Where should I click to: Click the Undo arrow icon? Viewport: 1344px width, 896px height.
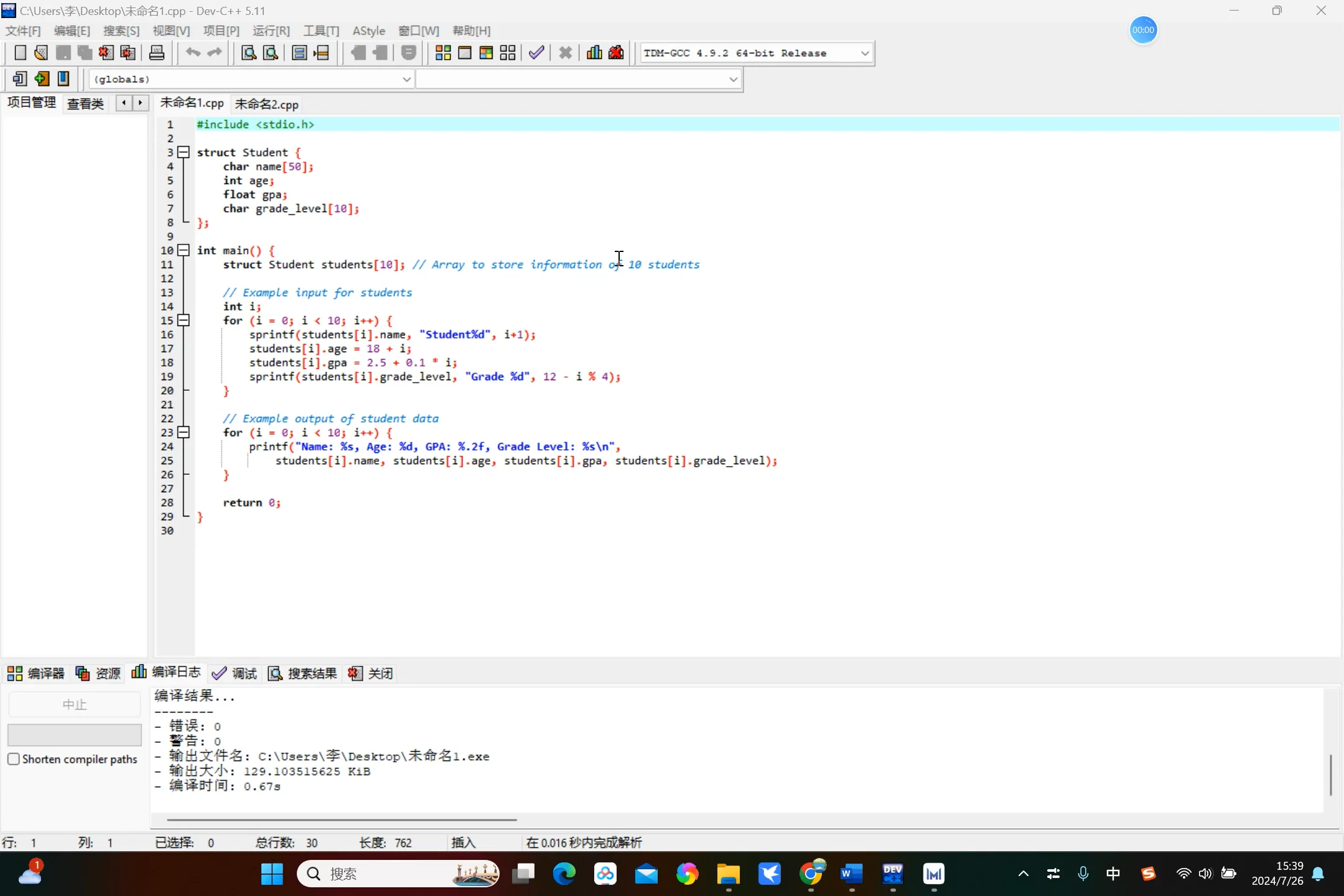tap(193, 53)
